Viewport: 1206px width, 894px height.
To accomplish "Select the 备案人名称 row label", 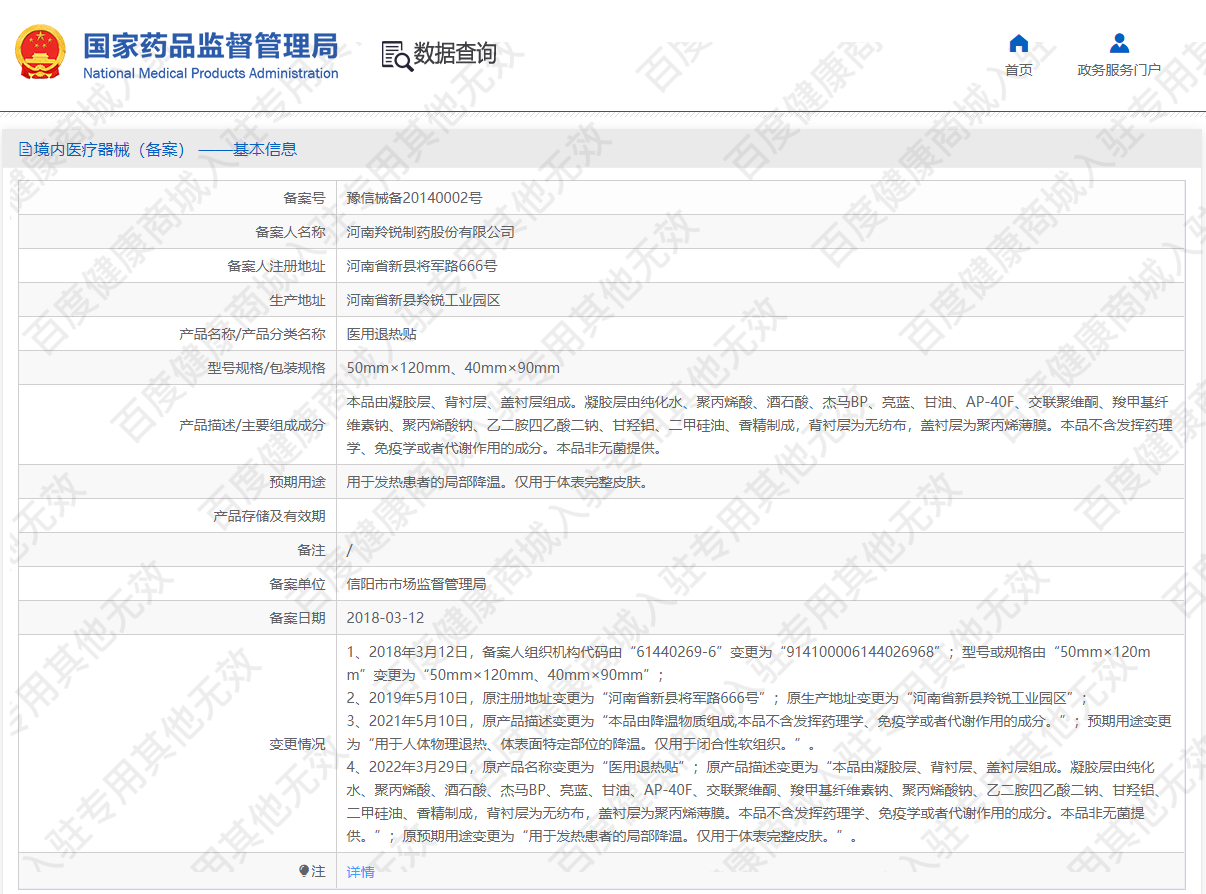I will coord(291,232).
